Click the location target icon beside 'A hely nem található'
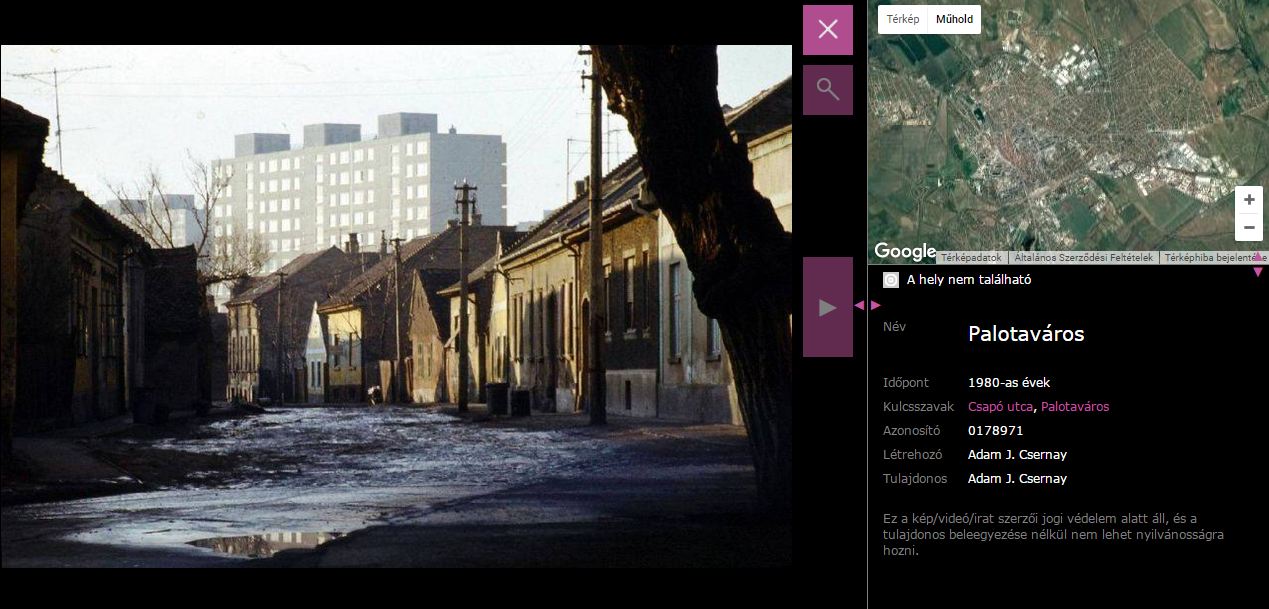 891,280
